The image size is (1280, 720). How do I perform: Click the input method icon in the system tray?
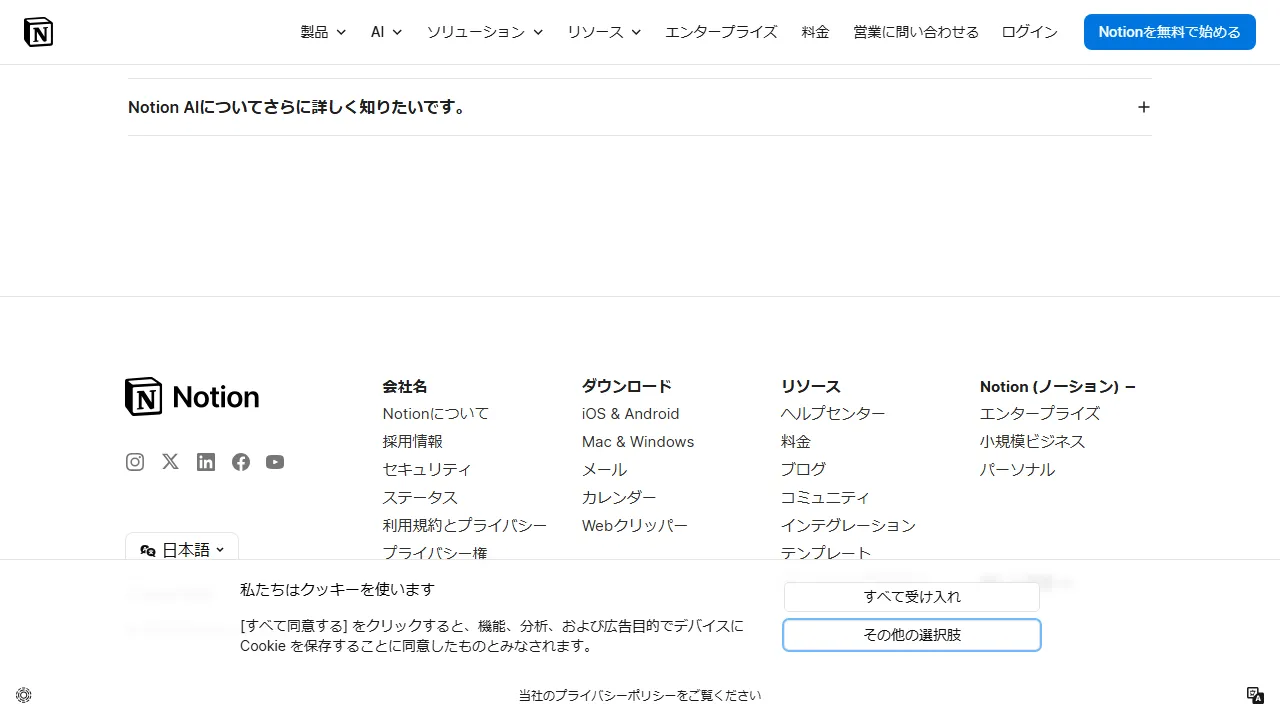tap(1254, 694)
